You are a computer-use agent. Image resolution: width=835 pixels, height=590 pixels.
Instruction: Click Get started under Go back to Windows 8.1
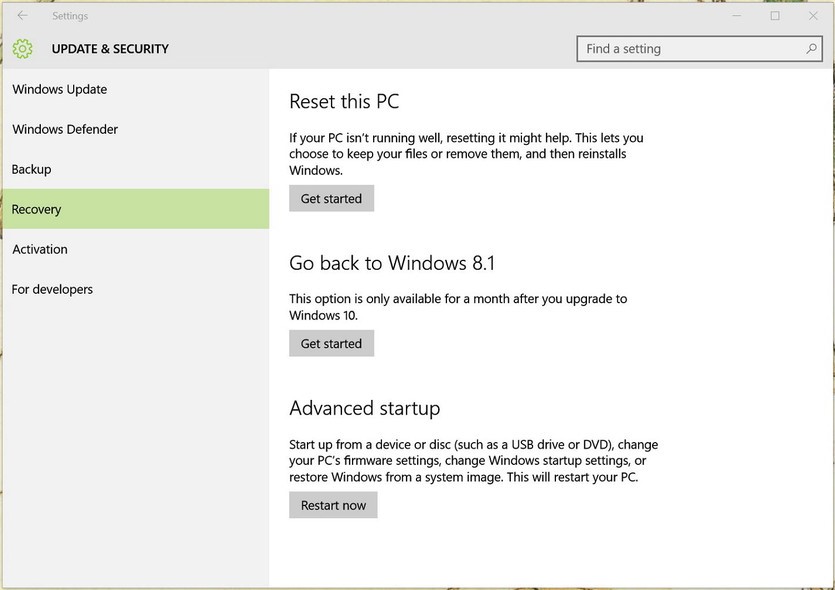tap(331, 343)
